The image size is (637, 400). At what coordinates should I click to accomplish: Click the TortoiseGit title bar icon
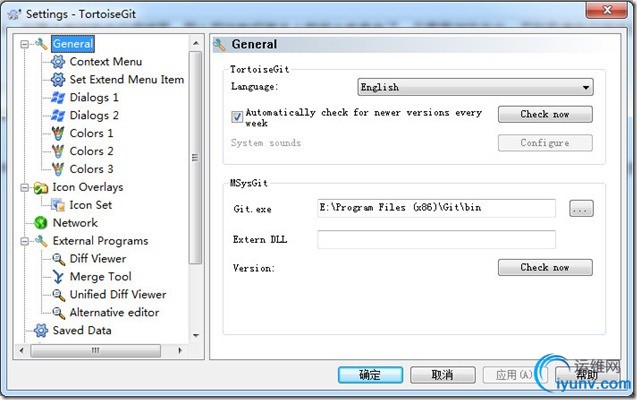[x=14, y=14]
